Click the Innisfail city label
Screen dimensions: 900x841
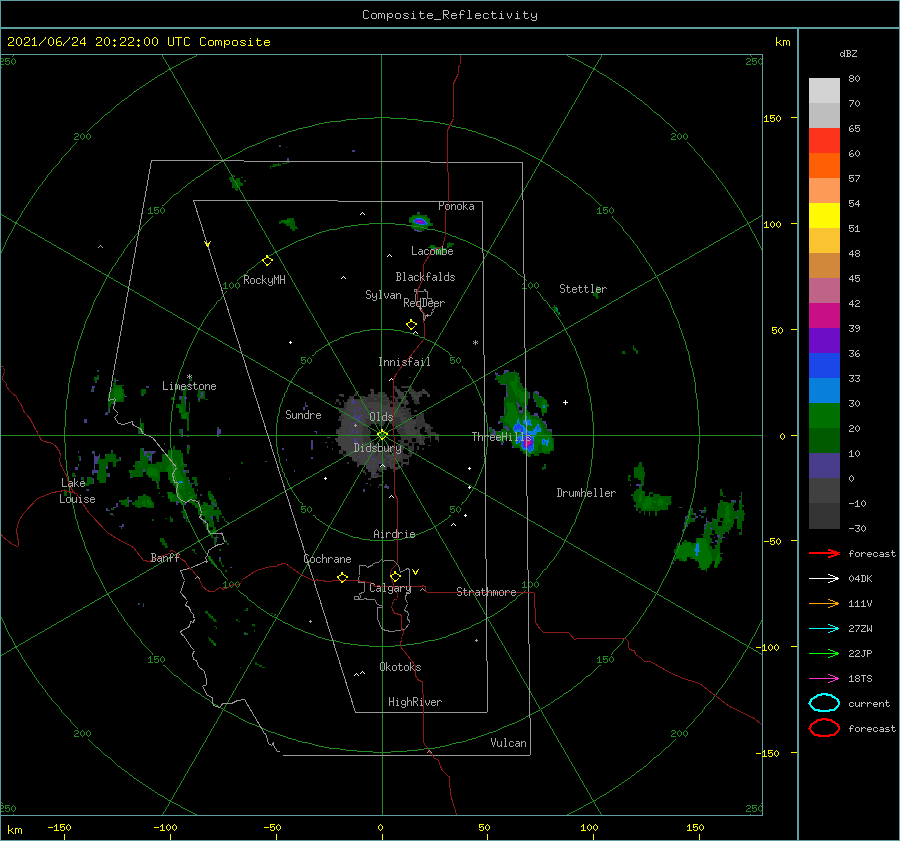pos(404,362)
